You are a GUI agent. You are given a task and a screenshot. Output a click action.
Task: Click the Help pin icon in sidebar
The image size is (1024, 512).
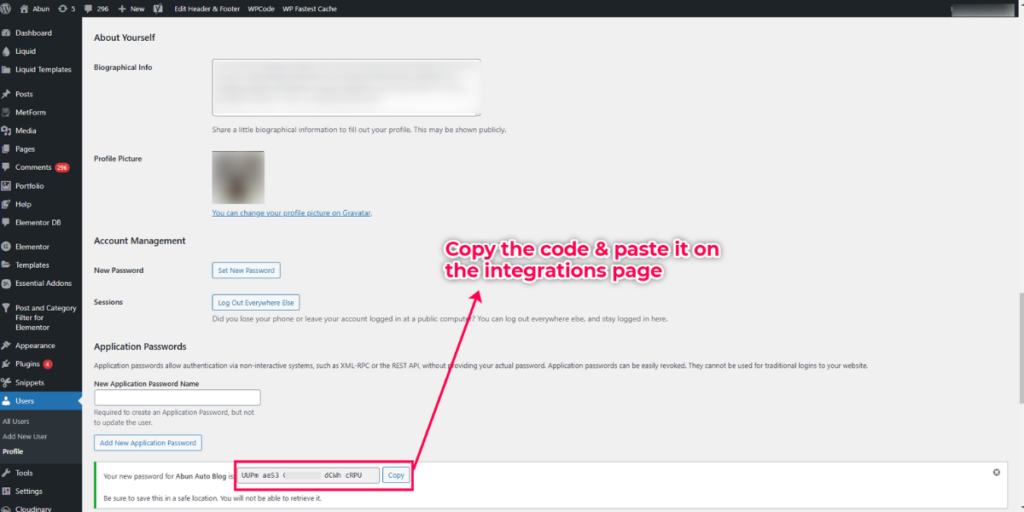[6, 204]
